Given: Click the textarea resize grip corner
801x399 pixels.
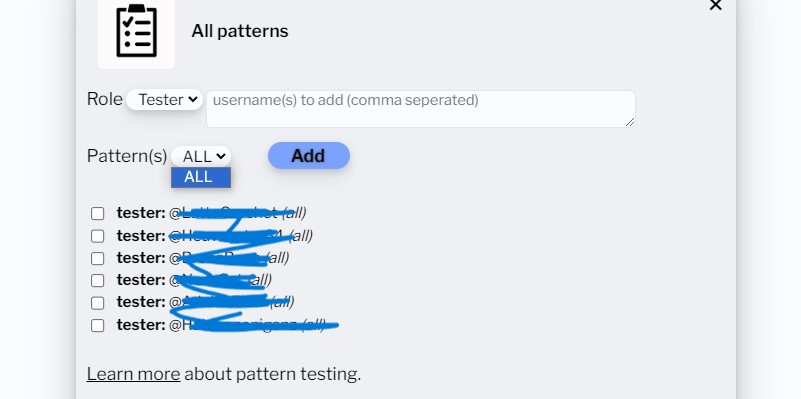Looking at the screenshot, I should (x=630, y=122).
